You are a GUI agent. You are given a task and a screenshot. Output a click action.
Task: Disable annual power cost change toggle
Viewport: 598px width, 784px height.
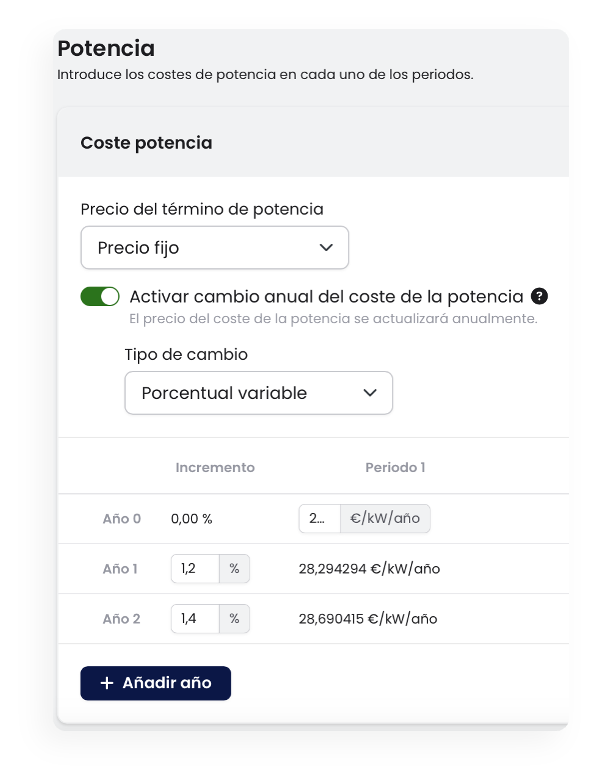(100, 296)
